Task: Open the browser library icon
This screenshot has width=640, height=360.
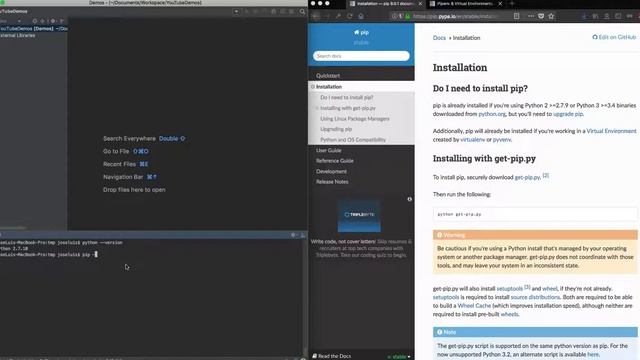Action: point(595,16)
